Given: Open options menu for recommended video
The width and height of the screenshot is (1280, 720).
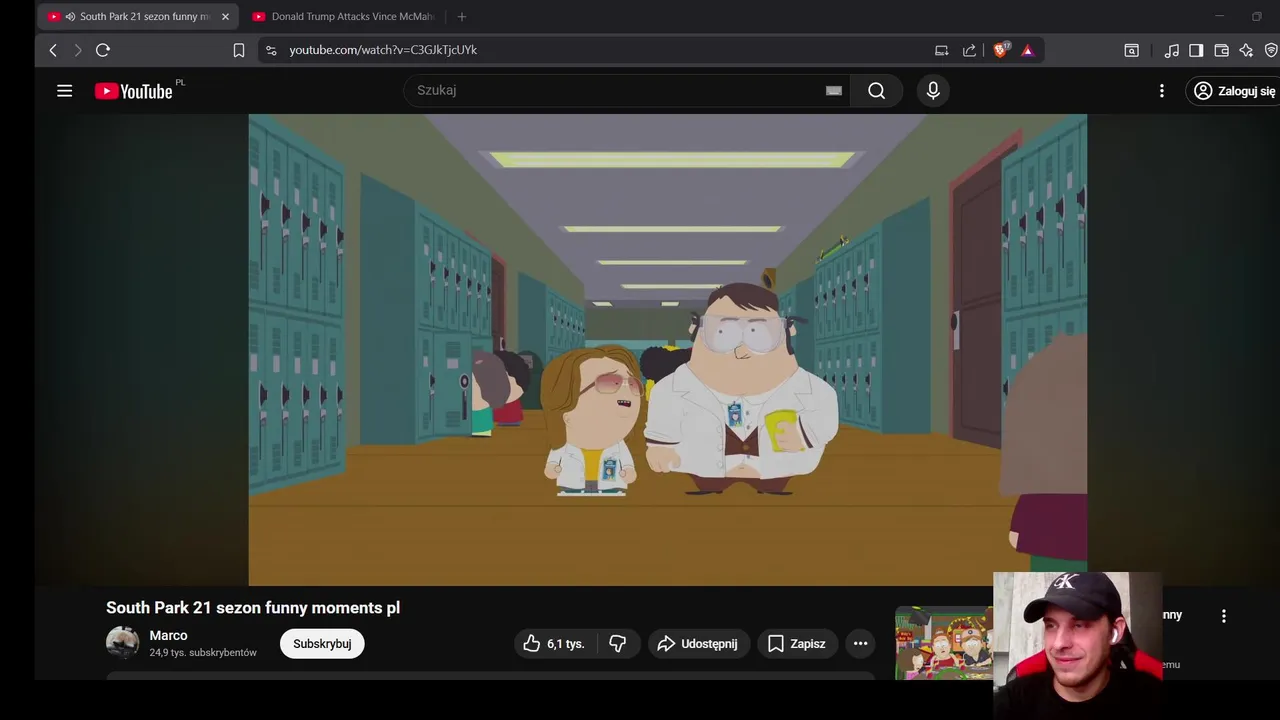Looking at the screenshot, I should 1224,616.
